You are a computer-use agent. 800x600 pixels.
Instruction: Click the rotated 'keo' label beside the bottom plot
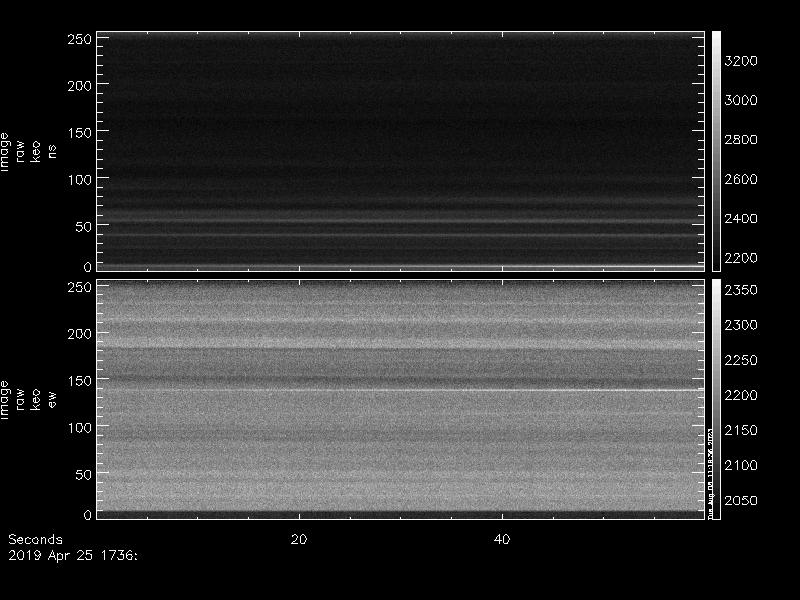click(36, 399)
